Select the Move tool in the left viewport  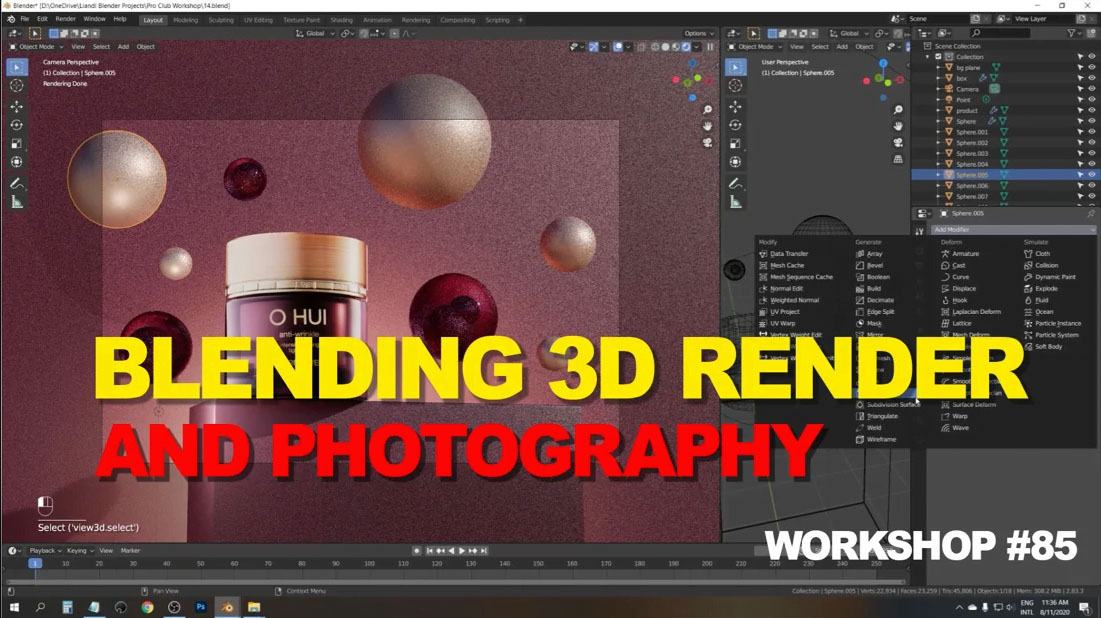pos(17,107)
